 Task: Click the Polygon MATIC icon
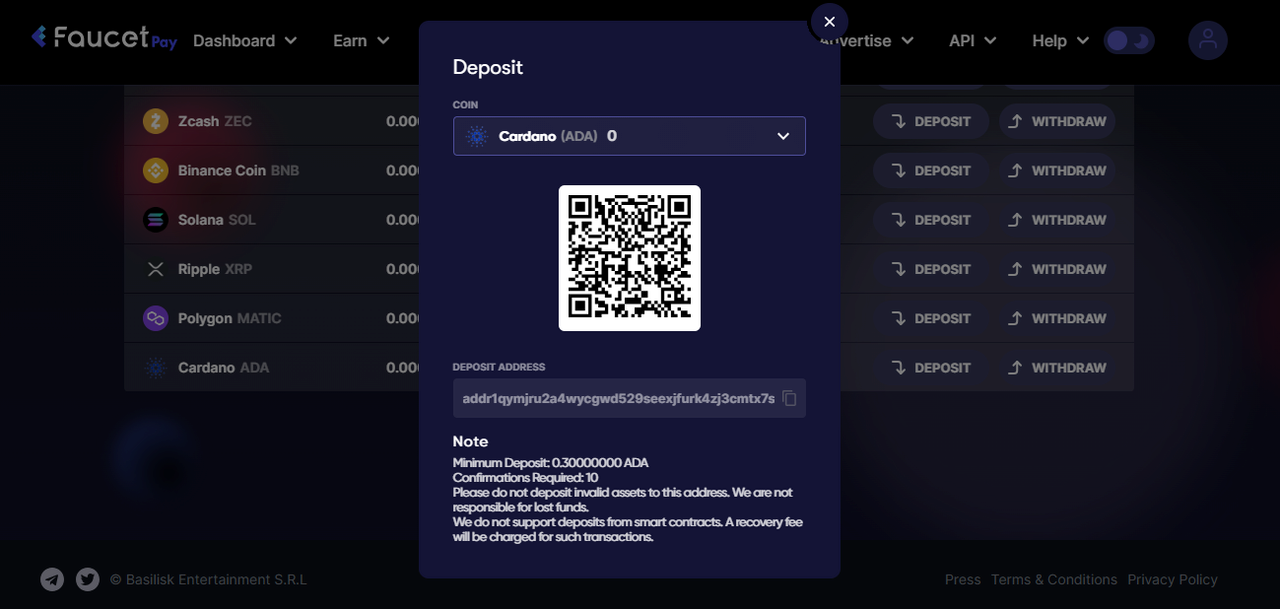[x=155, y=318]
